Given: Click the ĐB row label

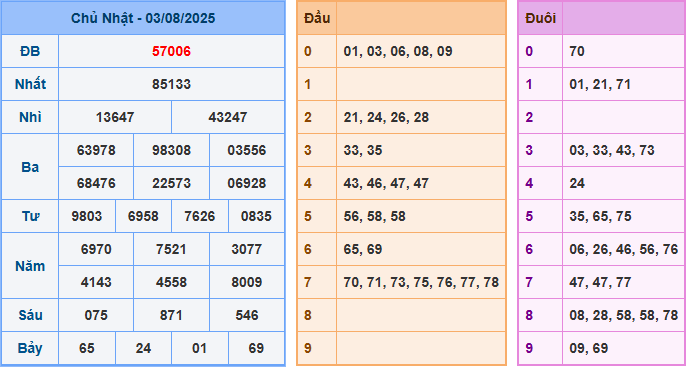Looking at the screenshot, I should (x=30, y=51).
